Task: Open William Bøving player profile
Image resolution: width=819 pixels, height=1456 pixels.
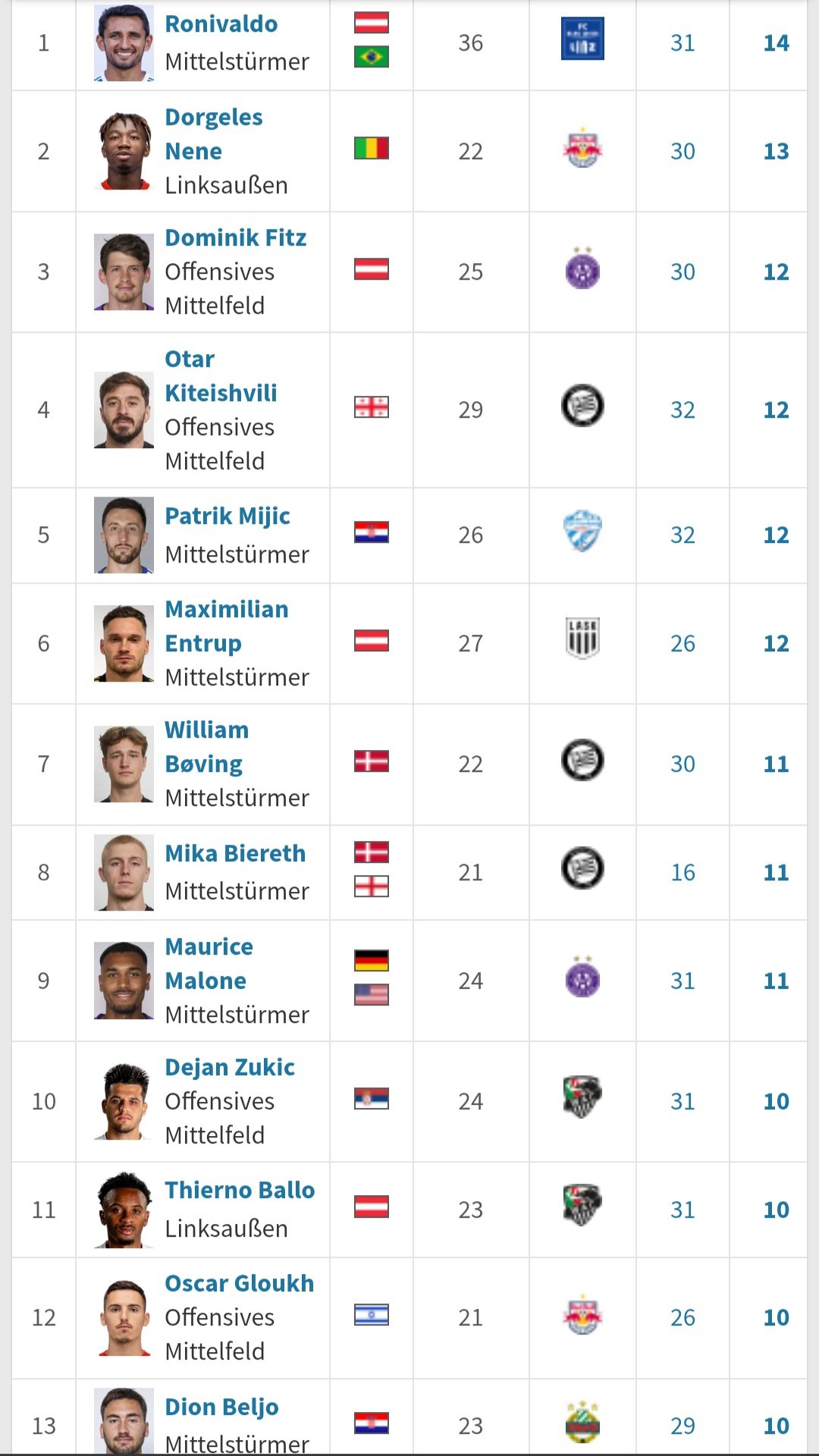Action: click(x=206, y=747)
